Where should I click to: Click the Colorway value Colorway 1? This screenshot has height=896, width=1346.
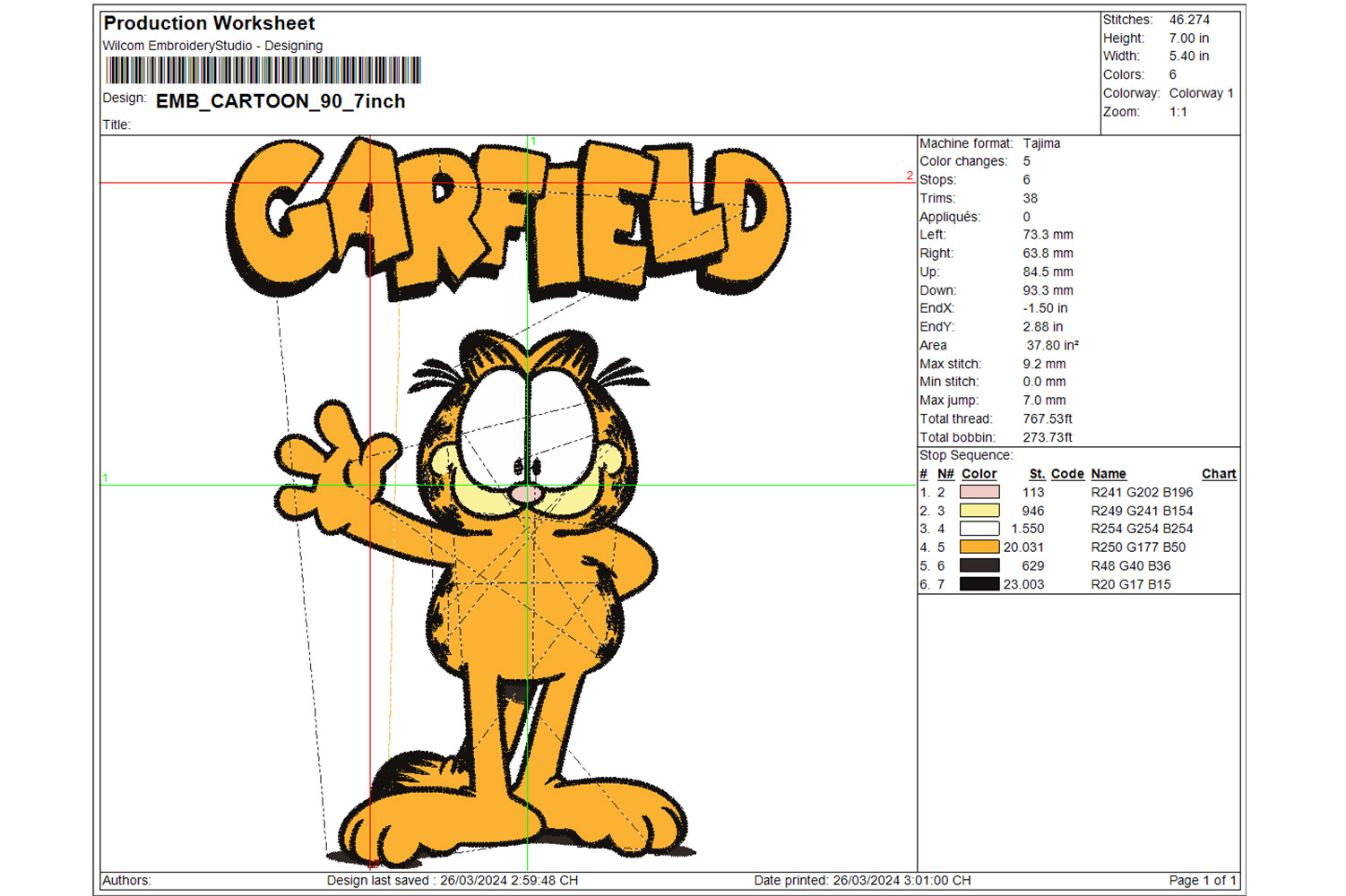pos(1201,93)
